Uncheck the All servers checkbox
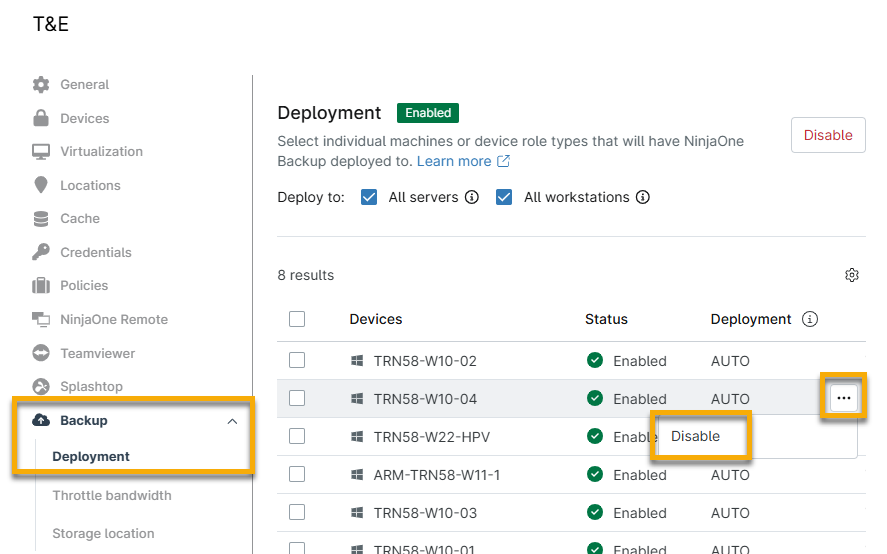The image size is (887, 554). (x=369, y=197)
